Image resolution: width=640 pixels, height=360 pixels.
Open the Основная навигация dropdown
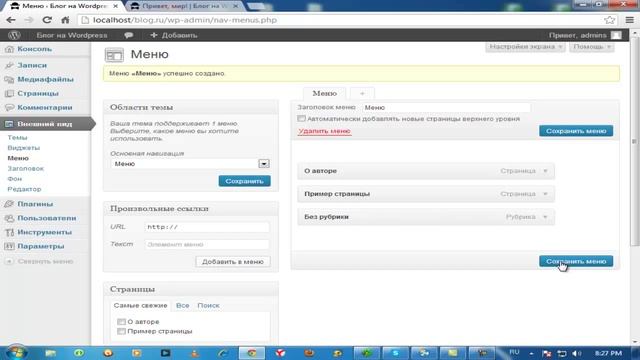pyautogui.click(x=190, y=164)
